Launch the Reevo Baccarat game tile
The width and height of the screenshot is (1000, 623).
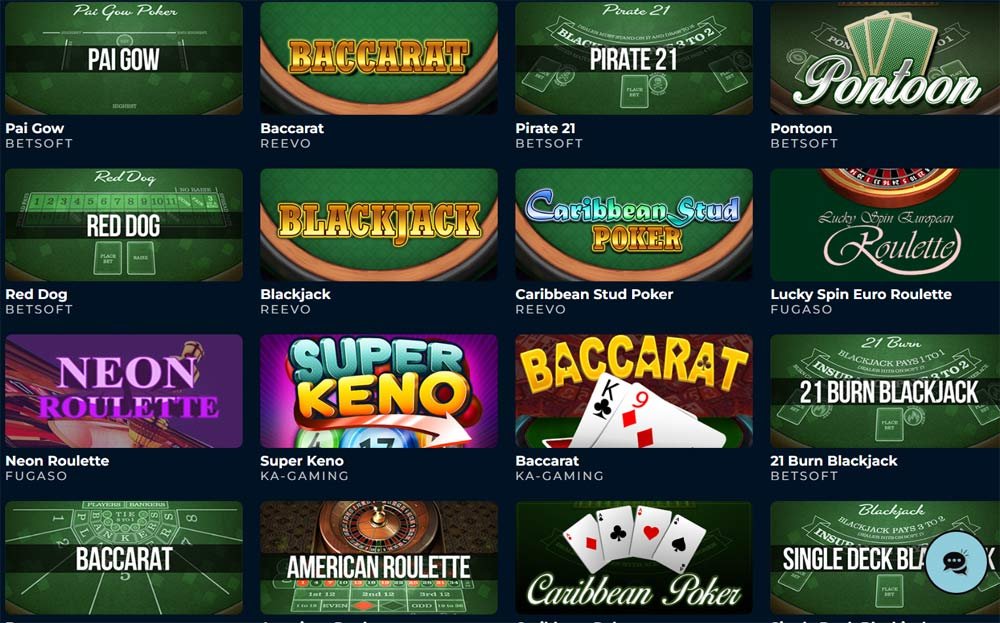tap(379, 58)
